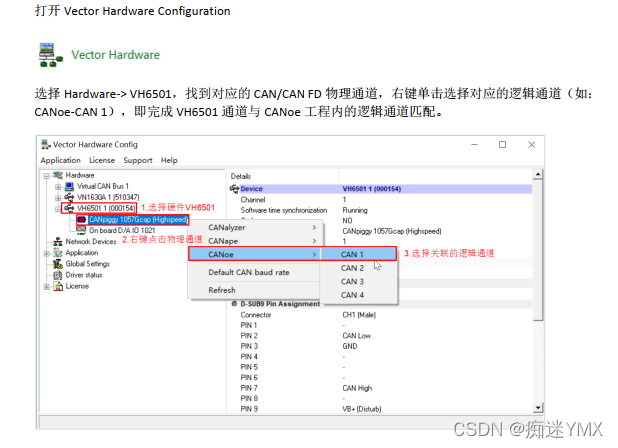Screen dimensions: 618x448
Task: Click the Hardware root node icon
Action: coord(58,175)
